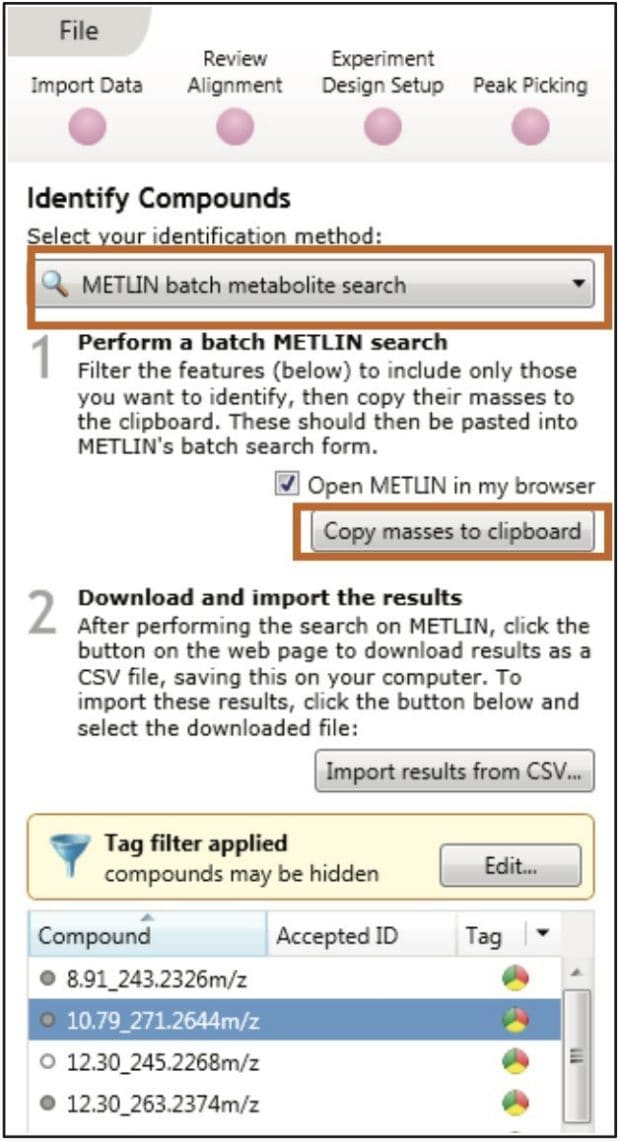Viewport: 620px width, 1141px height.
Task: Click Import results from CSV button
Action: [x=454, y=772]
